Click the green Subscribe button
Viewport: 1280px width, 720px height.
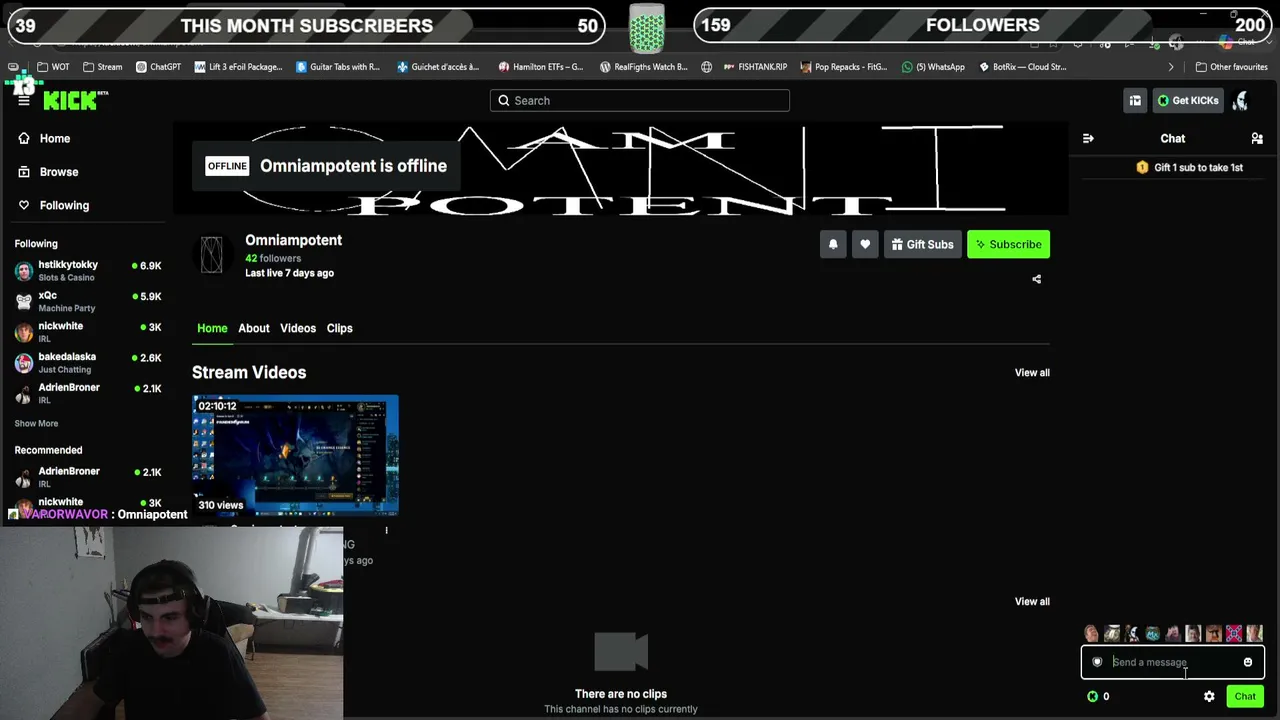click(1008, 244)
